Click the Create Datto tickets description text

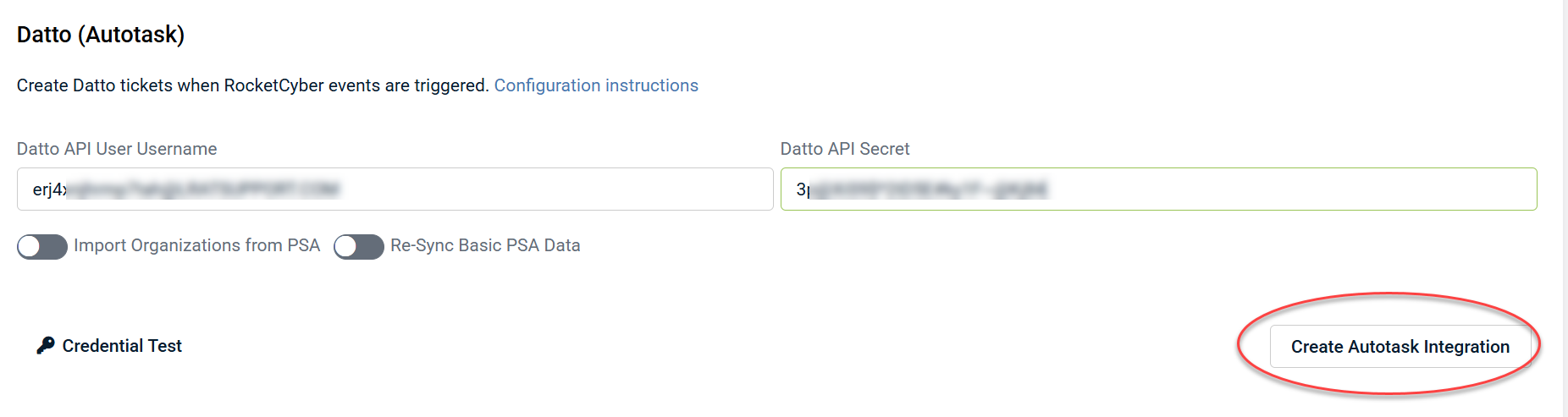[252, 85]
